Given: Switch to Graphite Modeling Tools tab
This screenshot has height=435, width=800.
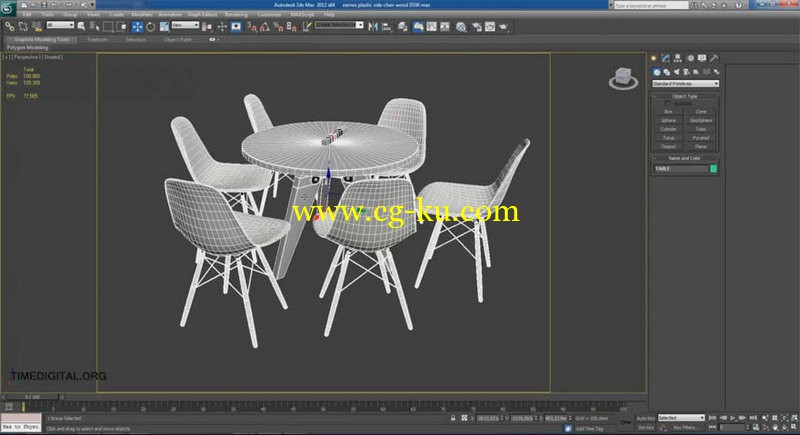Looking at the screenshot, I should click(41, 39).
